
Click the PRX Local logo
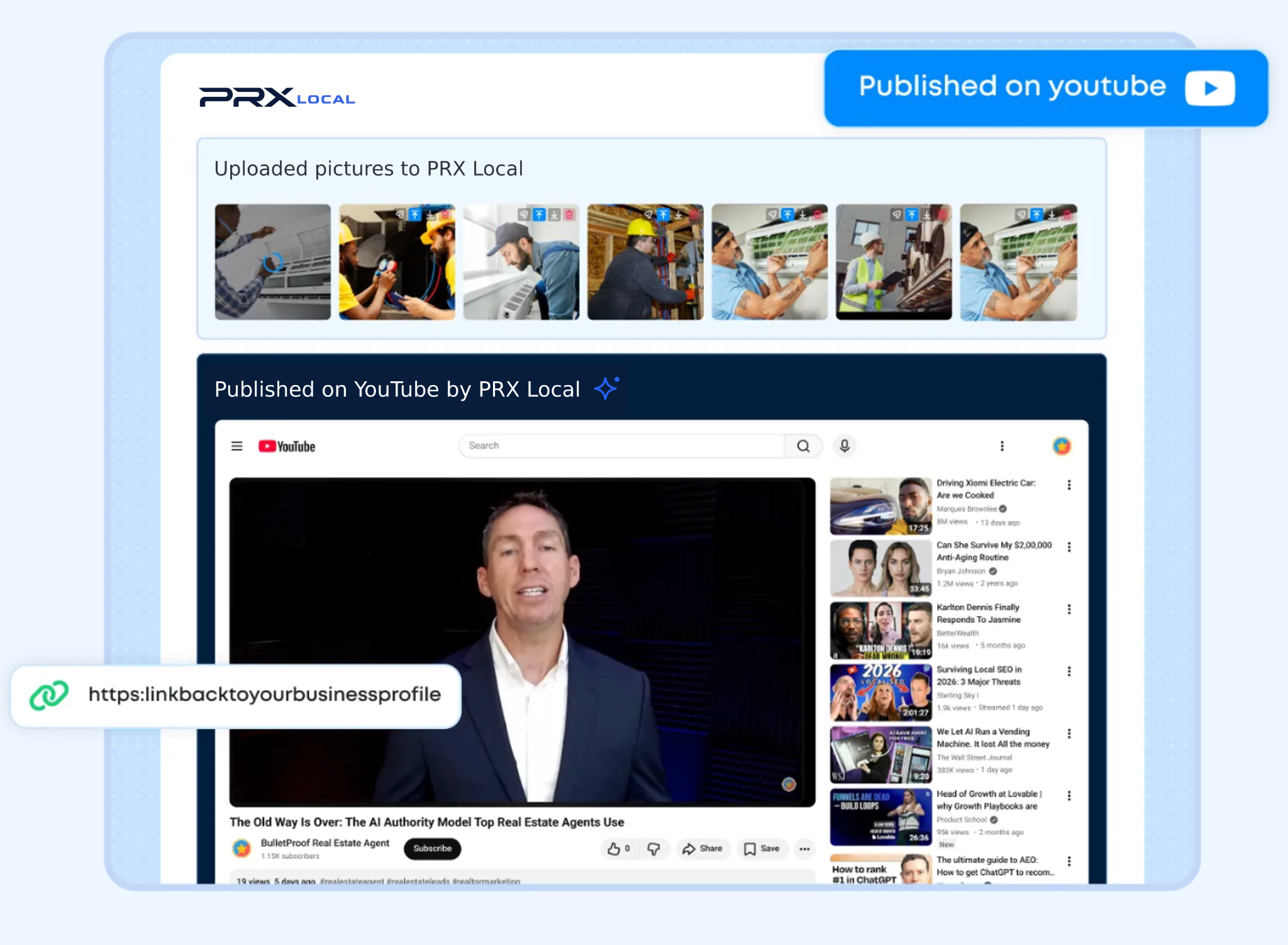coord(277,98)
